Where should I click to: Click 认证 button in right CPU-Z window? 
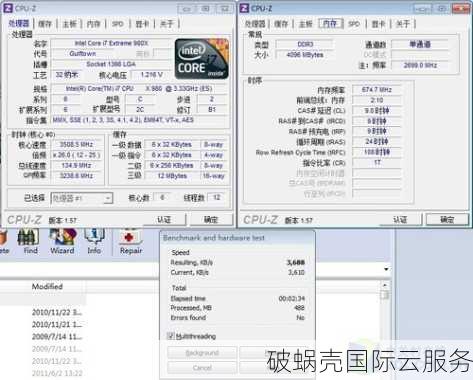click(x=400, y=220)
